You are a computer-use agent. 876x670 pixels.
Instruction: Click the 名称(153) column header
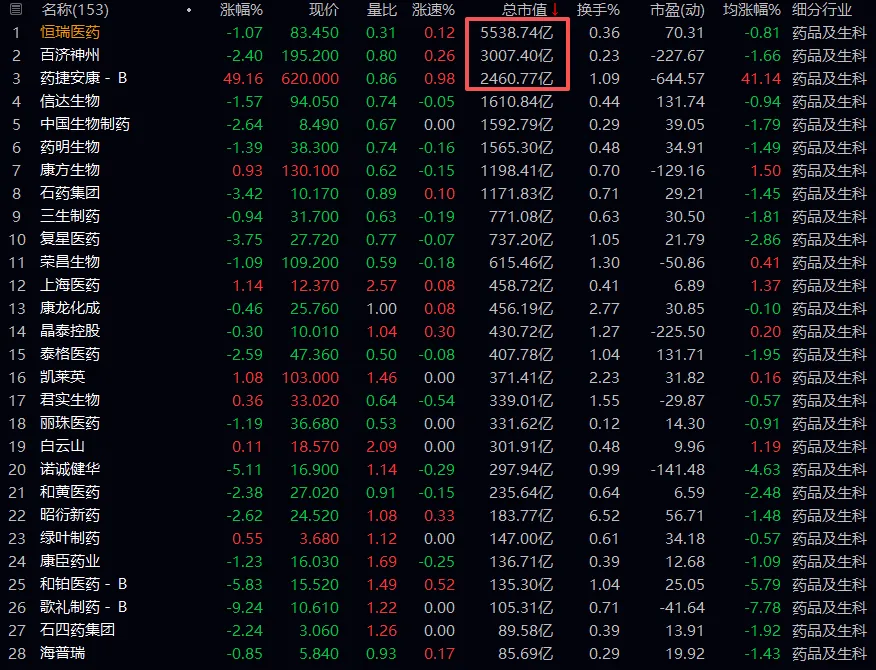(x=74, y=10)
